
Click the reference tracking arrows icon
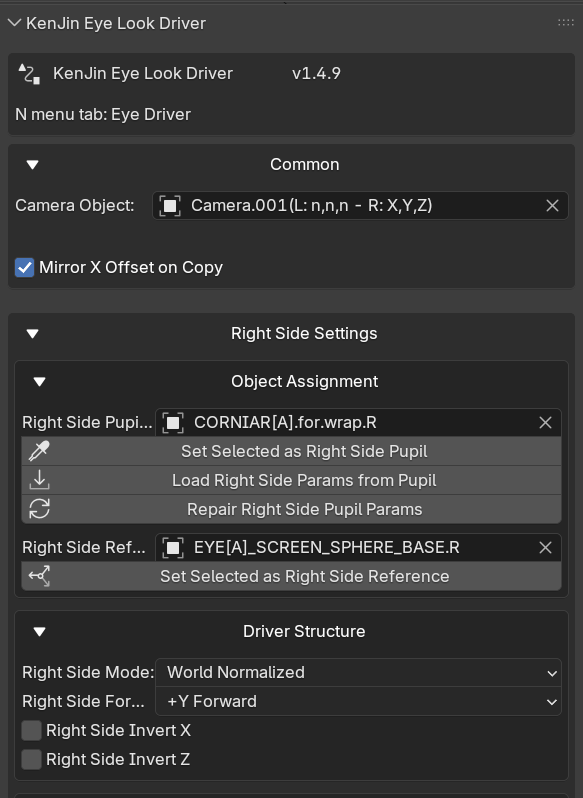click(x=39, y=577)
